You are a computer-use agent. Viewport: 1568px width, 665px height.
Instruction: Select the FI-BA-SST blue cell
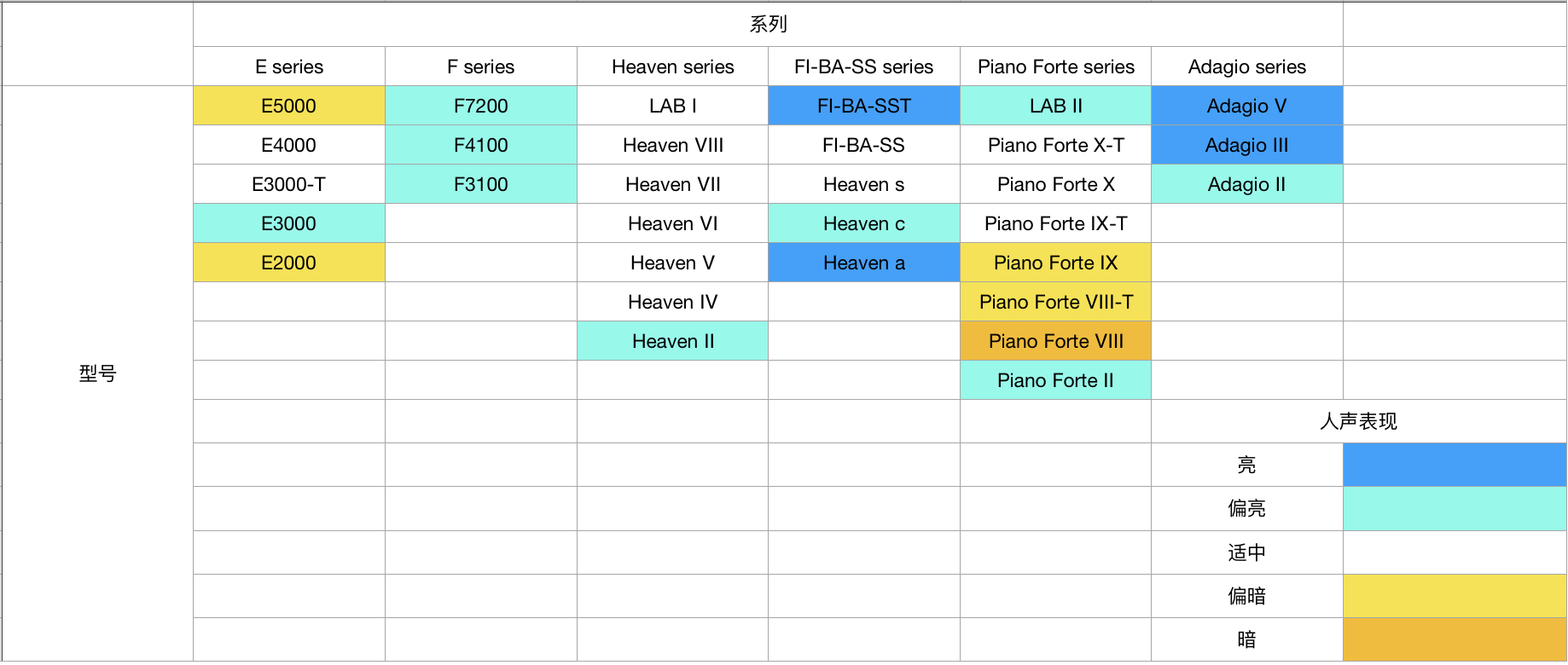pos(863,106)
